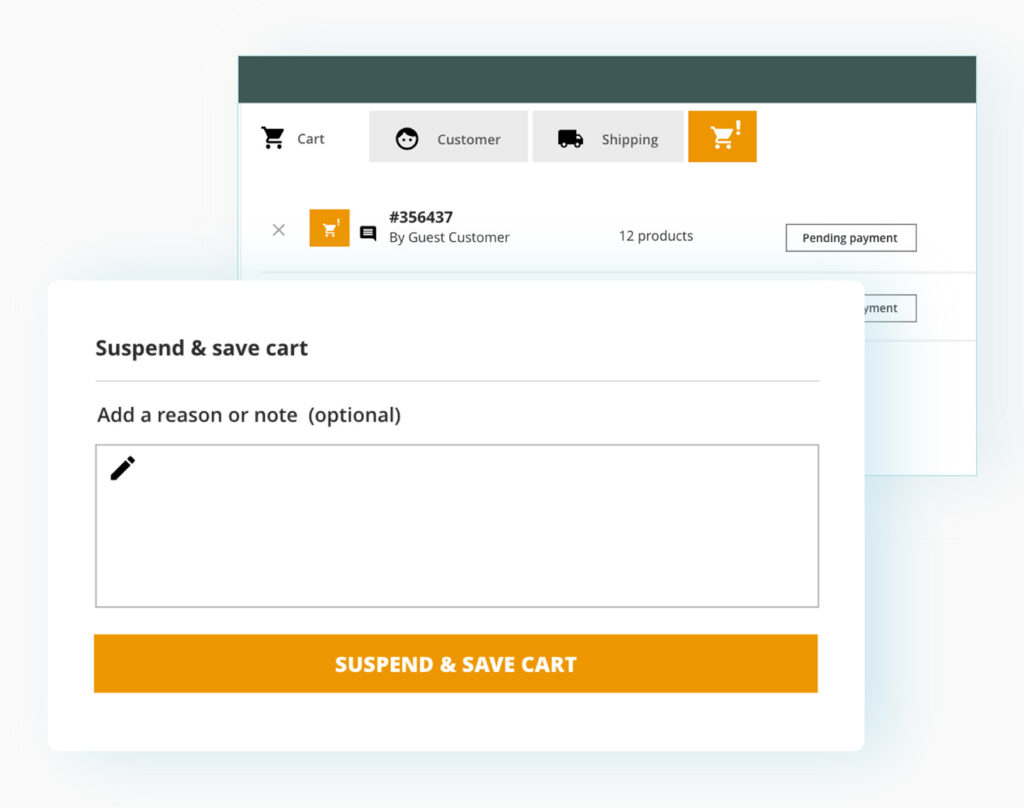Select the order number #356437

point(421,217)
